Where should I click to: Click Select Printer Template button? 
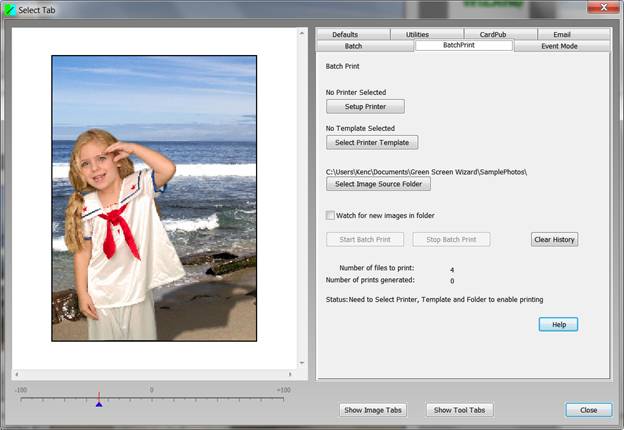click(x=372, y=142)
